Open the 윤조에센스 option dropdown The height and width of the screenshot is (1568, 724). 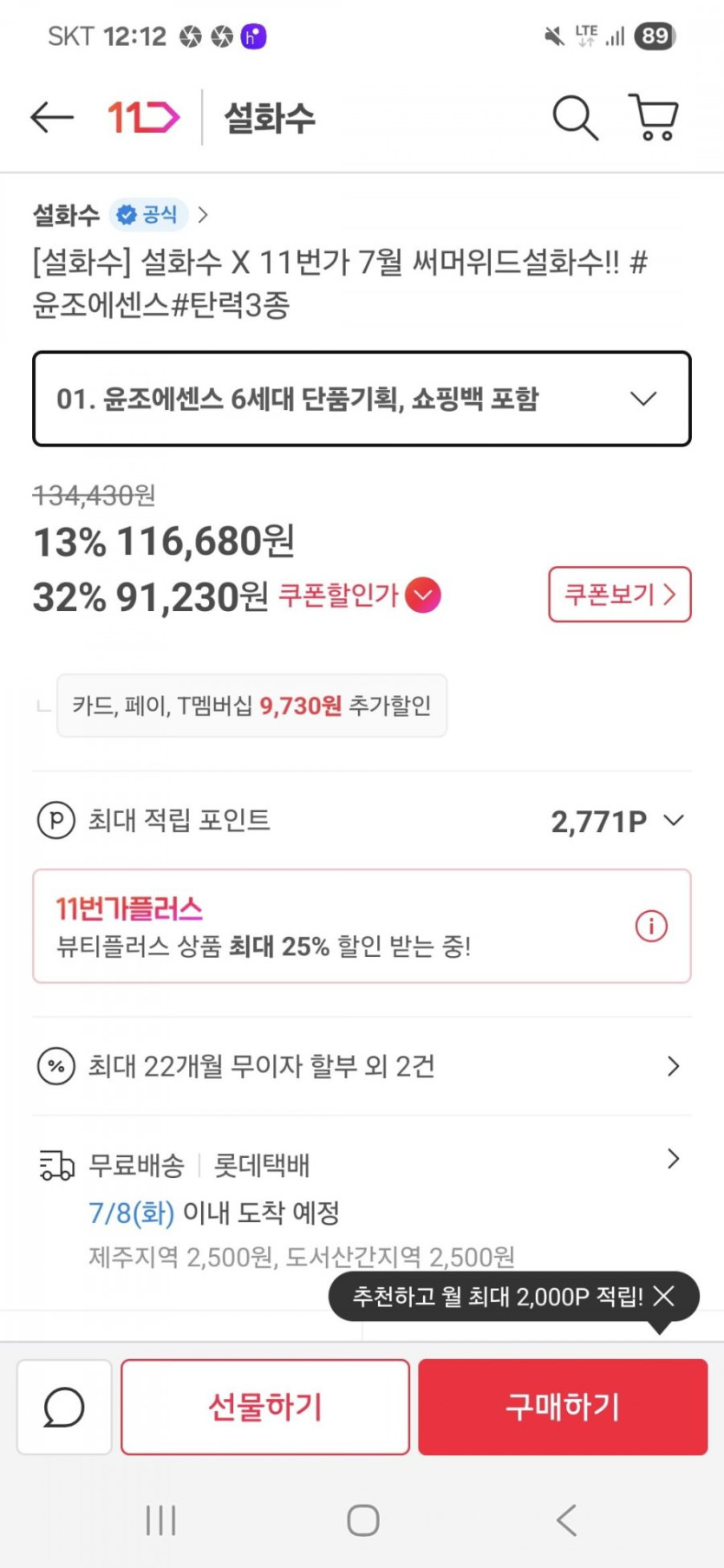click(x=362, y=399)
